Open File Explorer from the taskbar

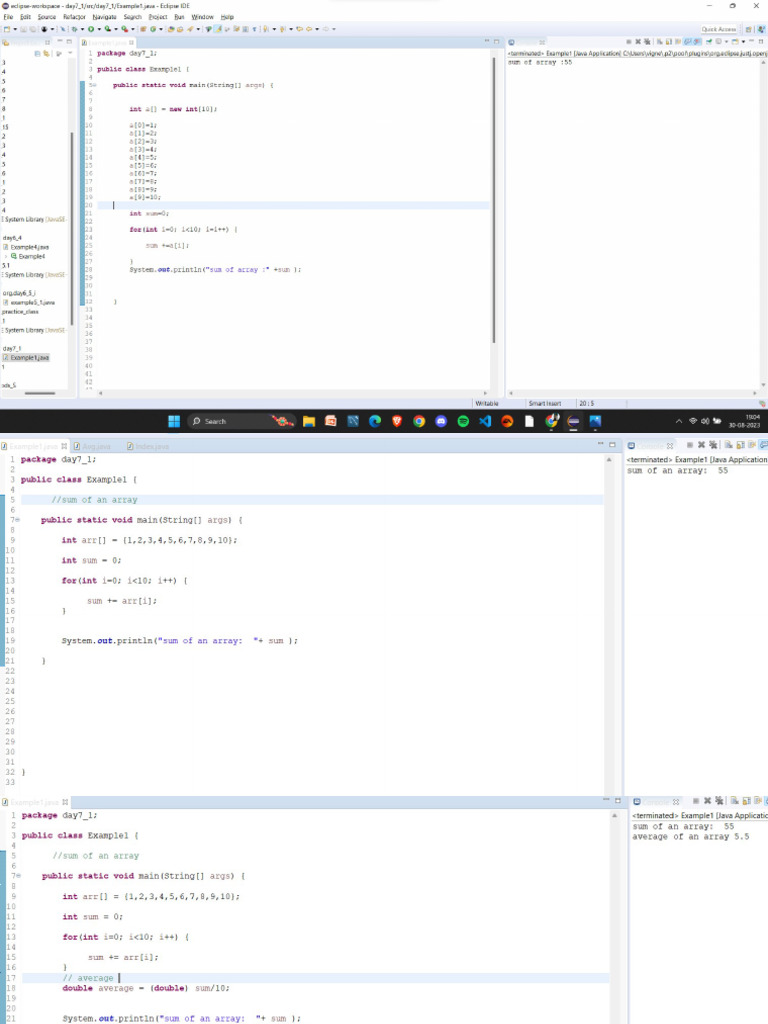[309, 421]
